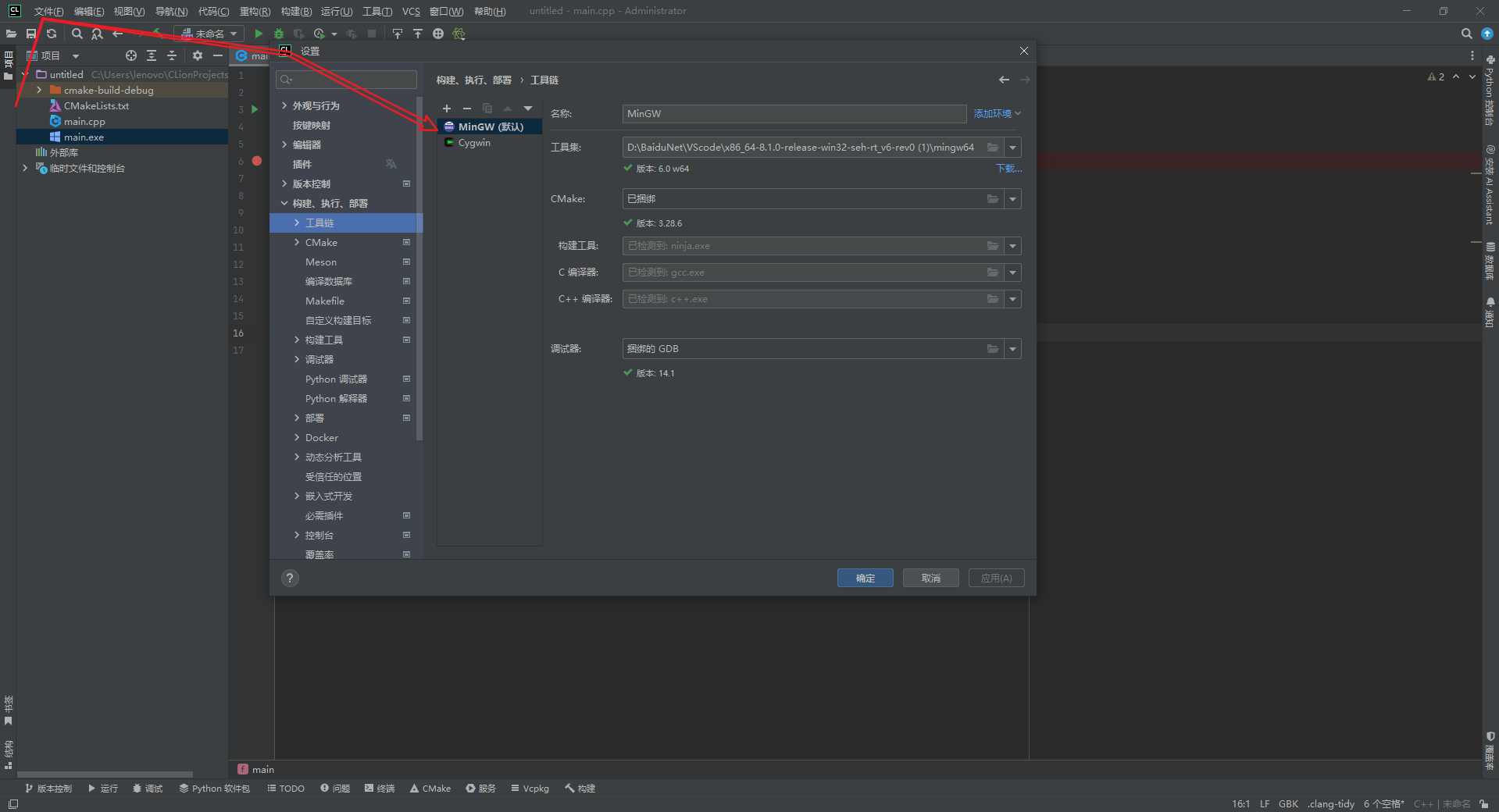Image resolution: width=1499 pixels, height=812 pixels.
Task: Collapse the 构建、执行、部署 settings group
Action: (x=284, y=203)
